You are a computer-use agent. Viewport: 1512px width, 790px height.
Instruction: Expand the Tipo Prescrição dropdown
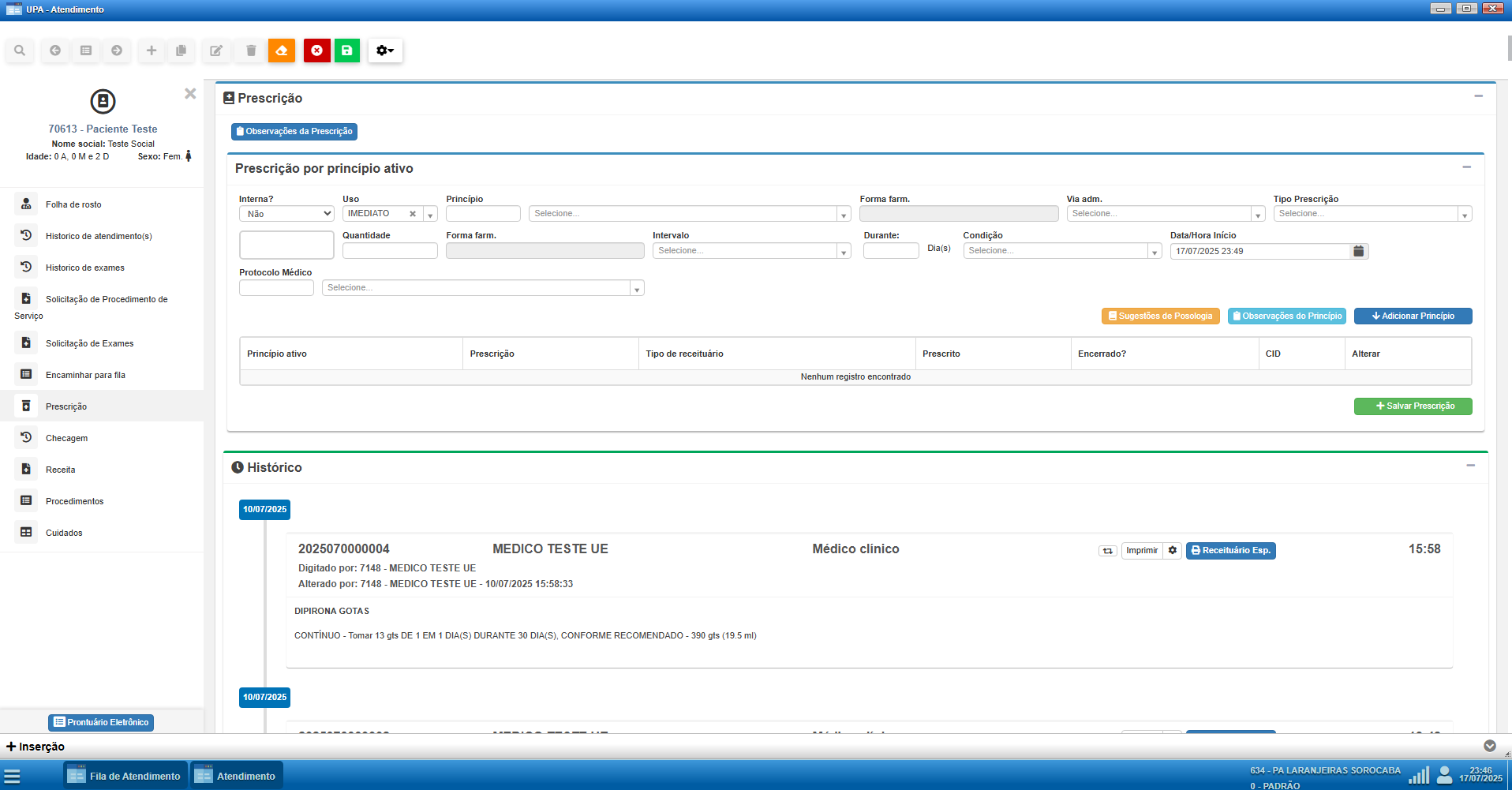[x=1372, y=214]
